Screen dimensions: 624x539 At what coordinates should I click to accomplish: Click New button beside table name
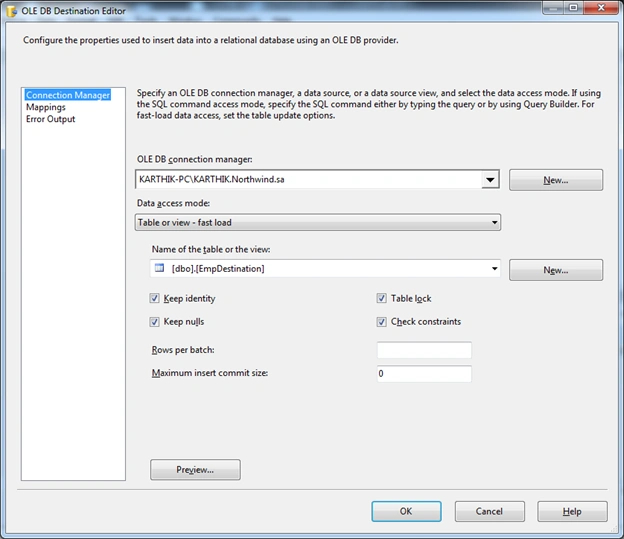pyautogui.click(x=556, y=270)
